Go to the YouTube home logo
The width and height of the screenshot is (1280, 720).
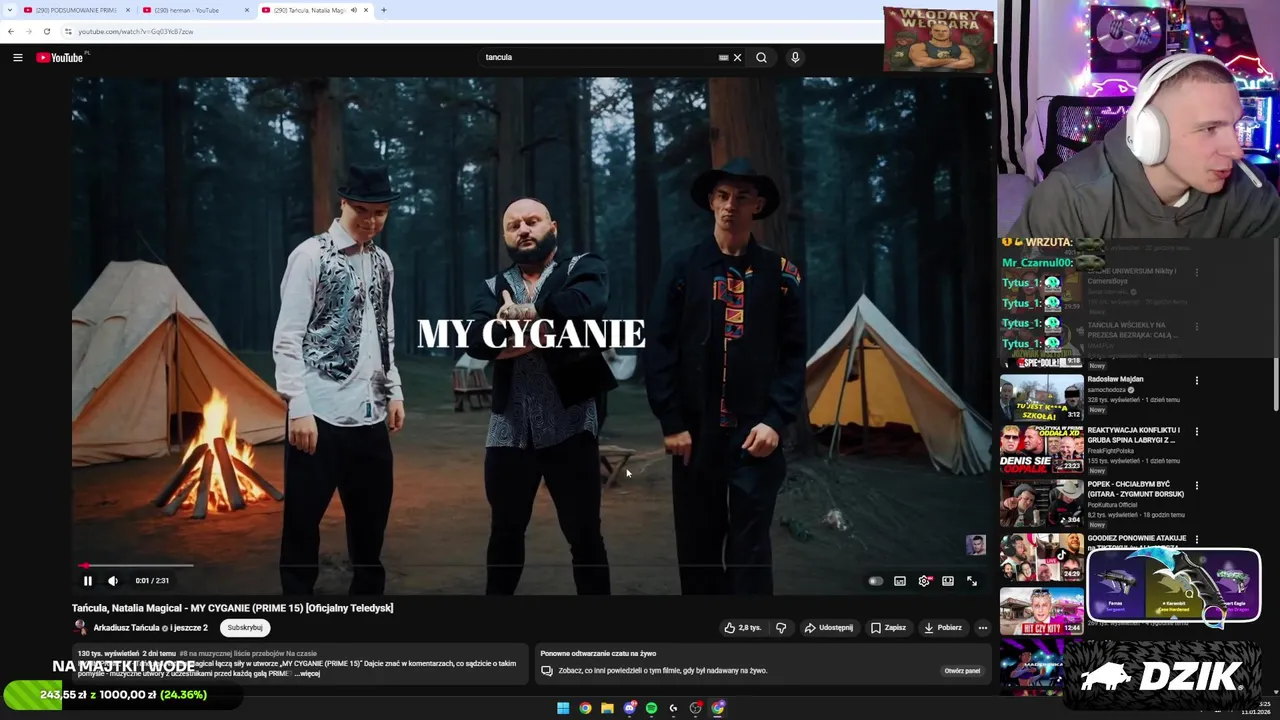coord(60,57)
